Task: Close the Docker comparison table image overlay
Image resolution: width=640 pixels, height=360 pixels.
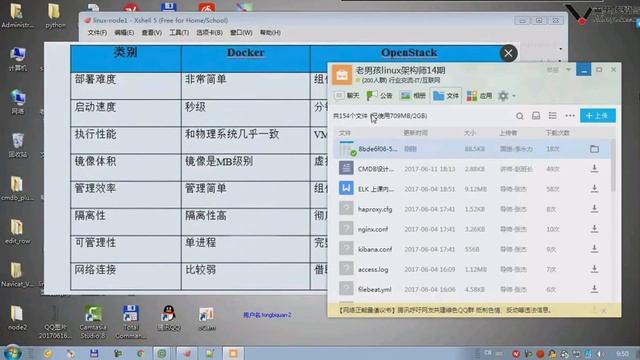Action: point(508,53)
